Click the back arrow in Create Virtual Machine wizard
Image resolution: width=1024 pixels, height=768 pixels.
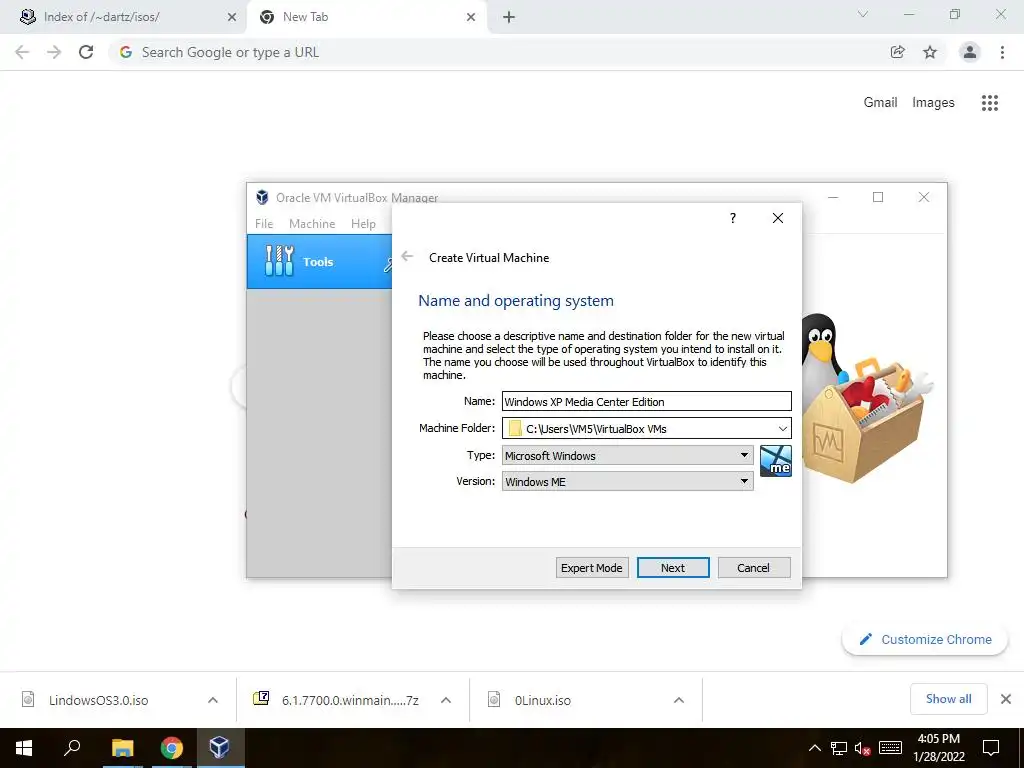pos(407,257)
